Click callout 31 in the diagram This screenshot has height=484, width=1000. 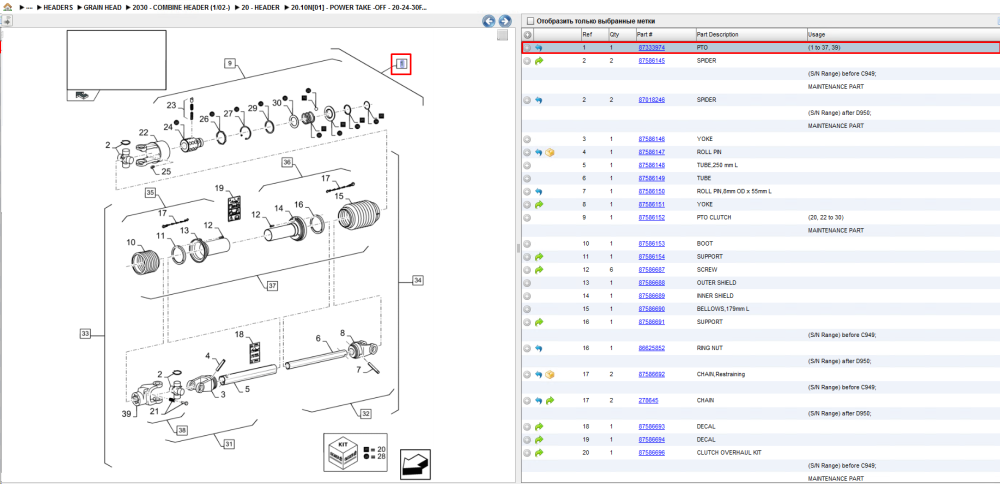click(228, 443)
